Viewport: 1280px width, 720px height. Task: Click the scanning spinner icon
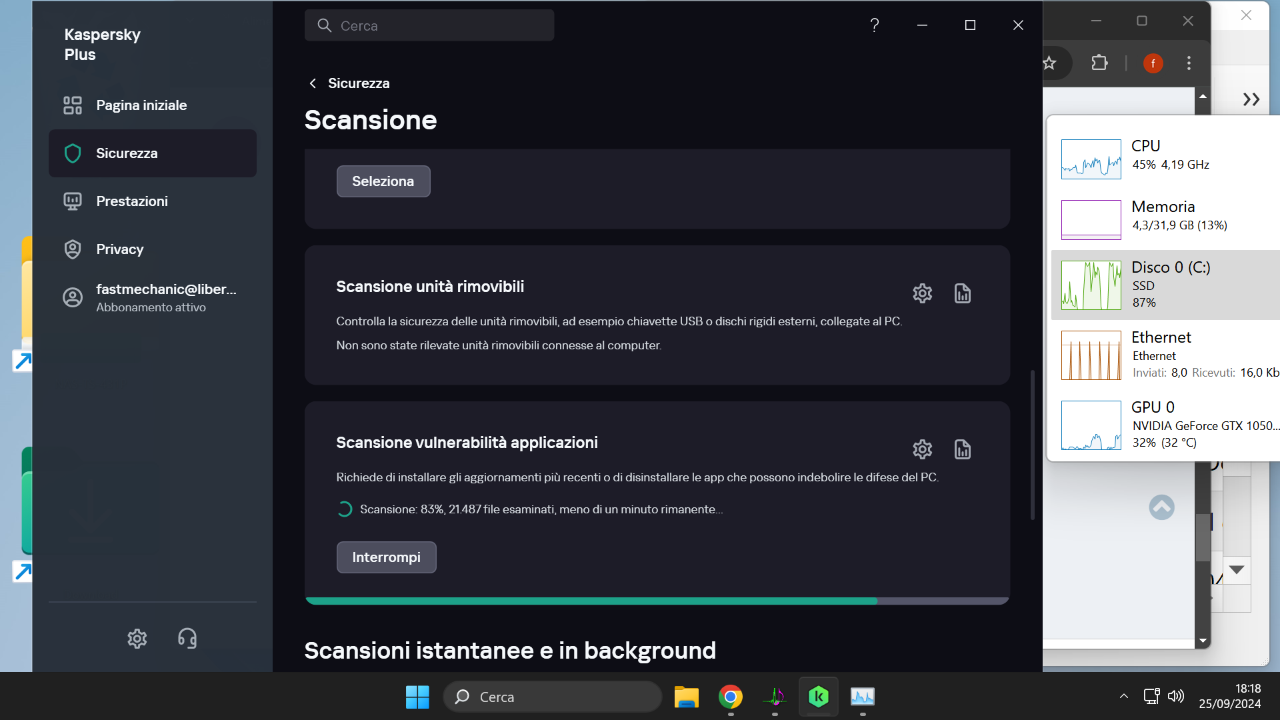pos(344,509)
